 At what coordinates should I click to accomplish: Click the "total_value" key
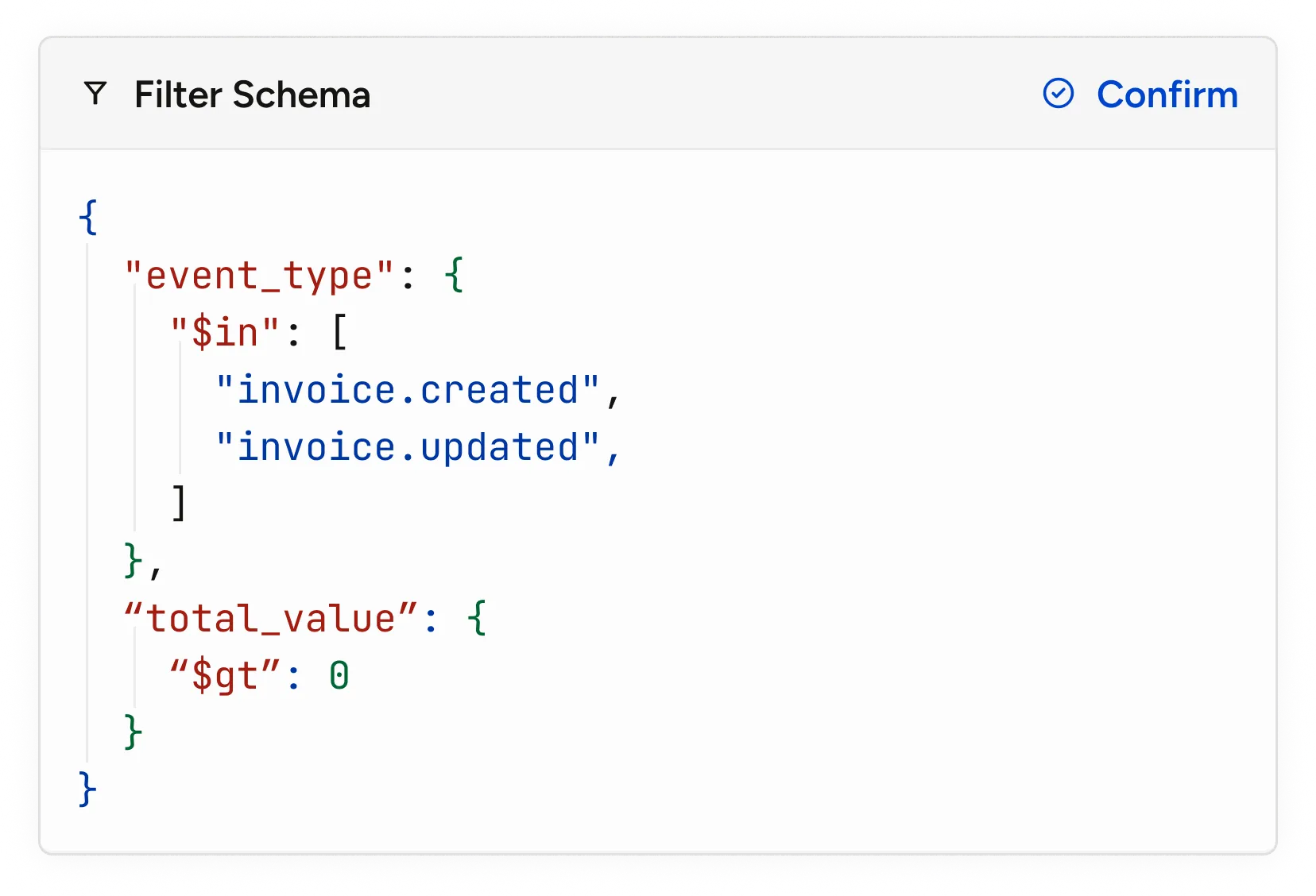(x=271, y=618)
